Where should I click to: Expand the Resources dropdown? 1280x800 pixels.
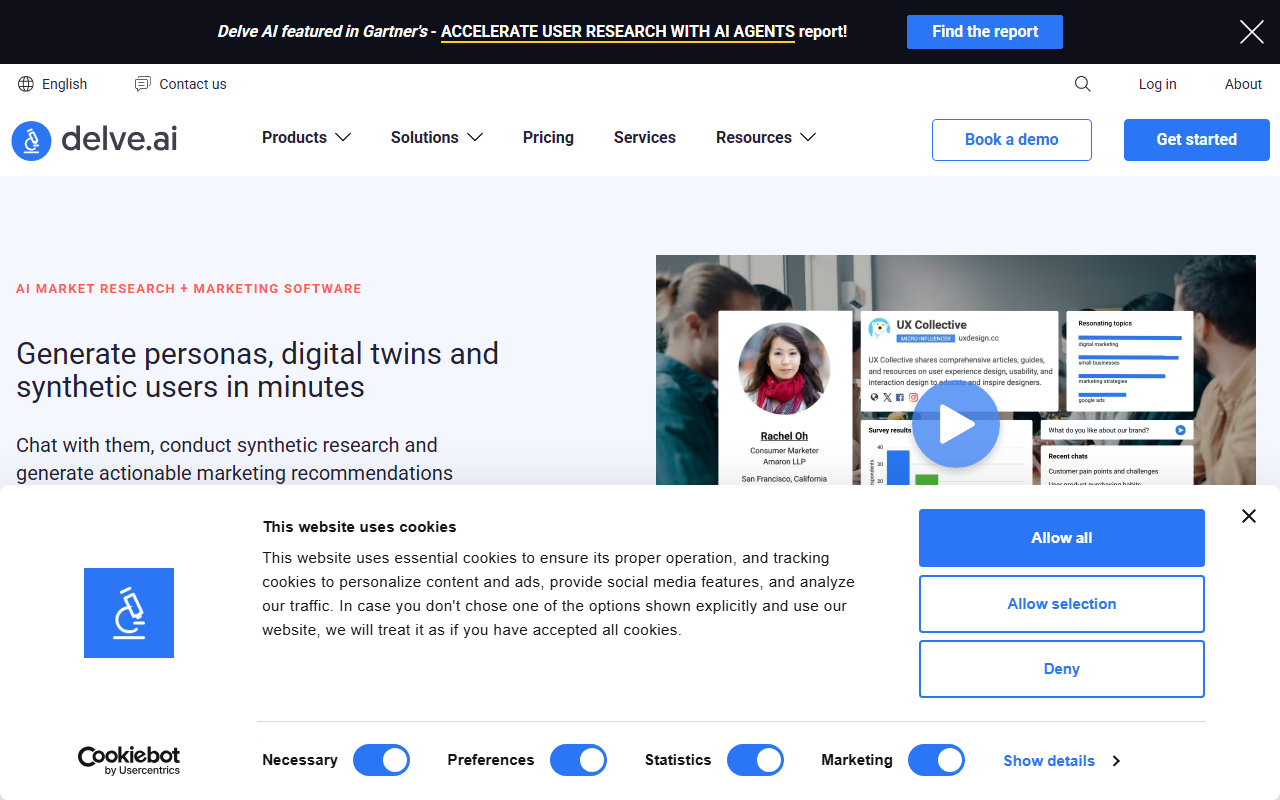coord(766,138)
